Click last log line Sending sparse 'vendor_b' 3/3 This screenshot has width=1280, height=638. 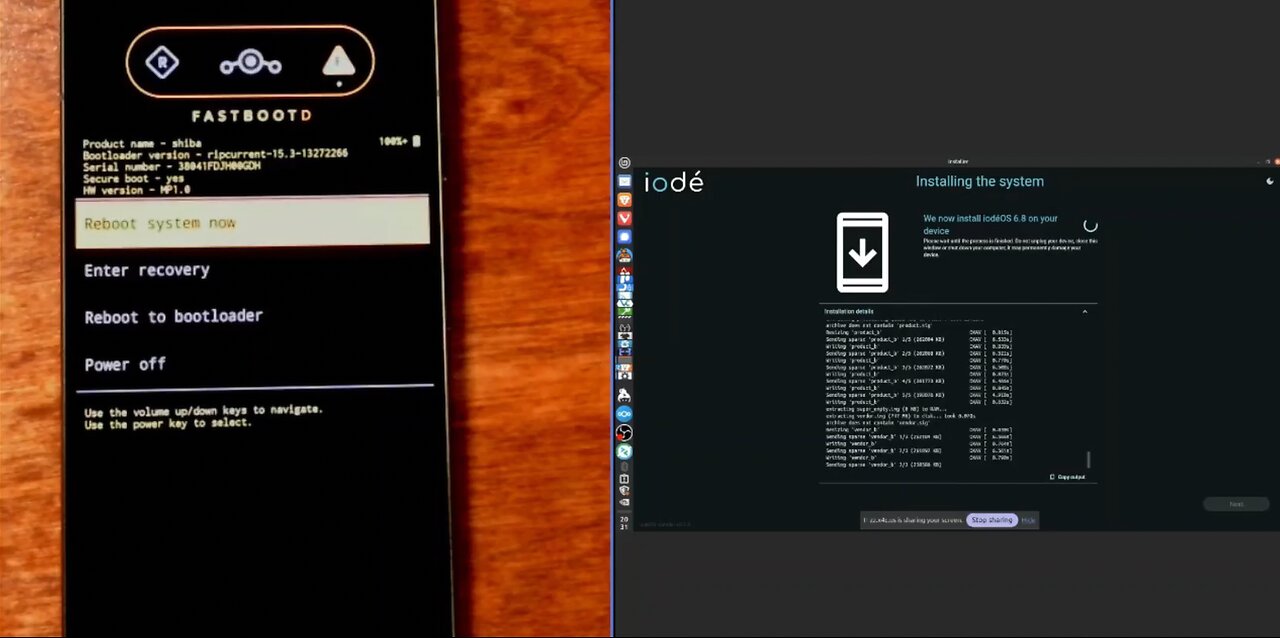pyautogui.click(x=885, y=465)
